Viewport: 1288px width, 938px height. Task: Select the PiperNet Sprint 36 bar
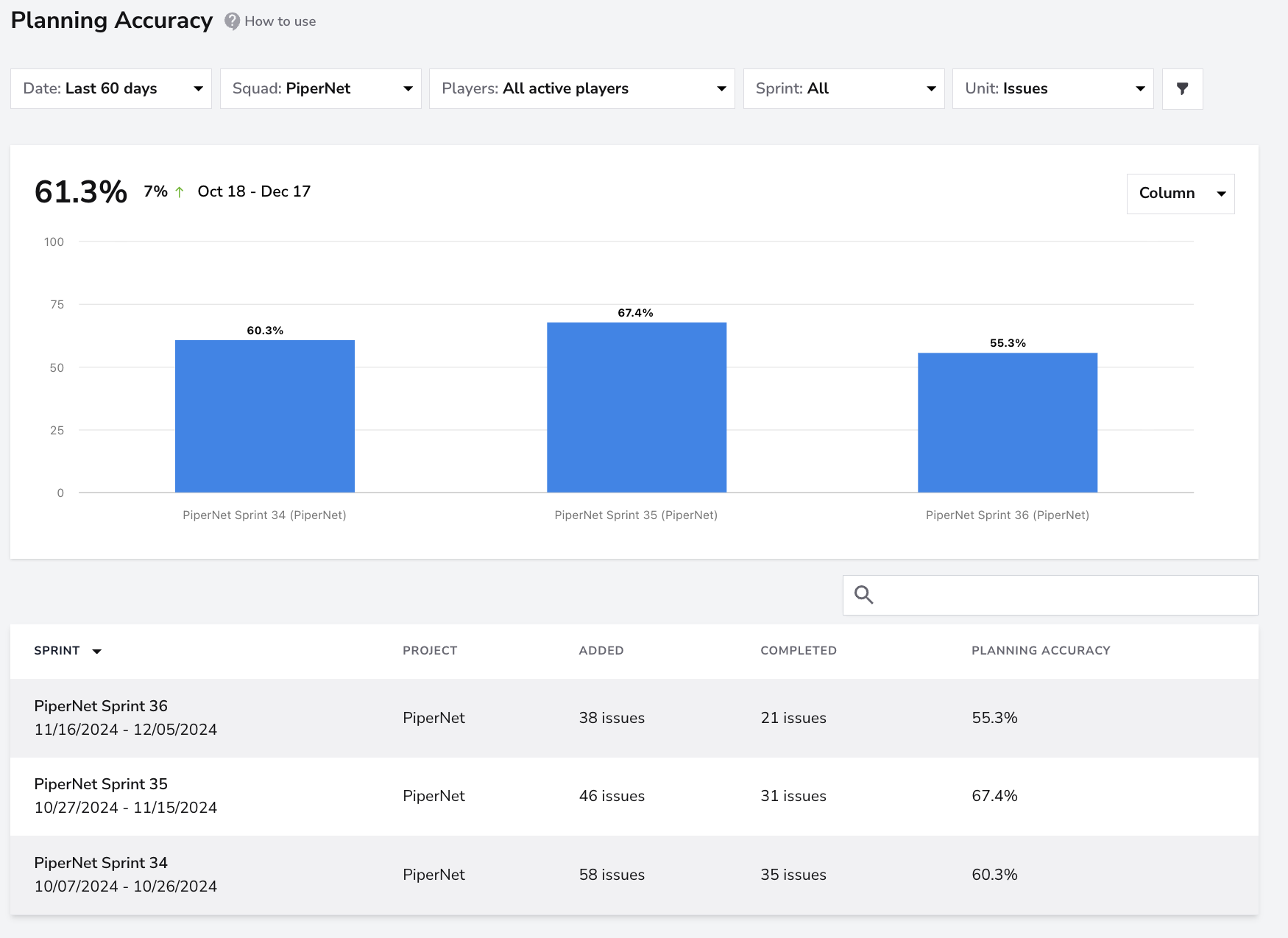(1008, 423)
